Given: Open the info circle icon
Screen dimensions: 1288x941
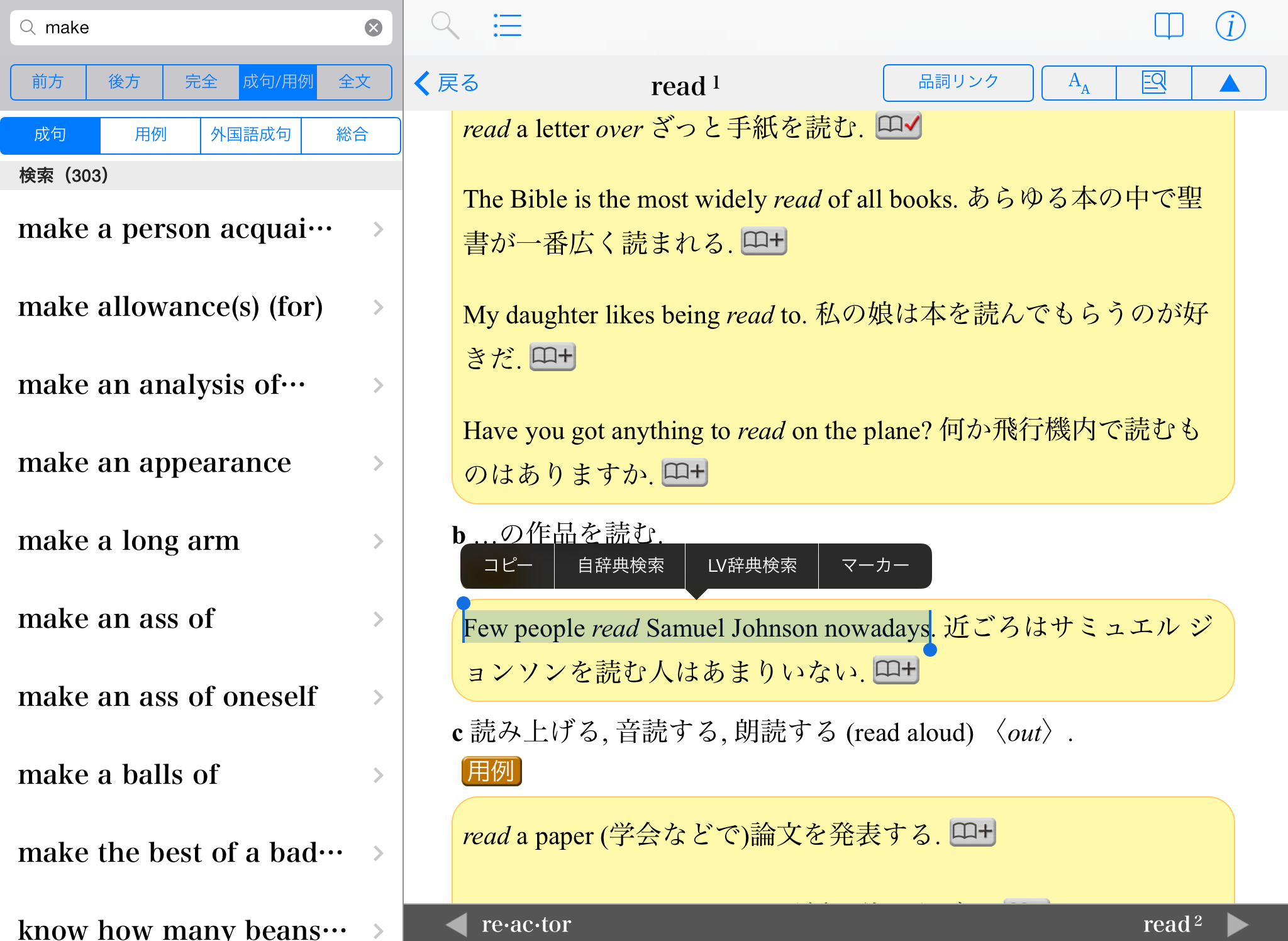Looking at the screenshot, I should click(1230, 26).
